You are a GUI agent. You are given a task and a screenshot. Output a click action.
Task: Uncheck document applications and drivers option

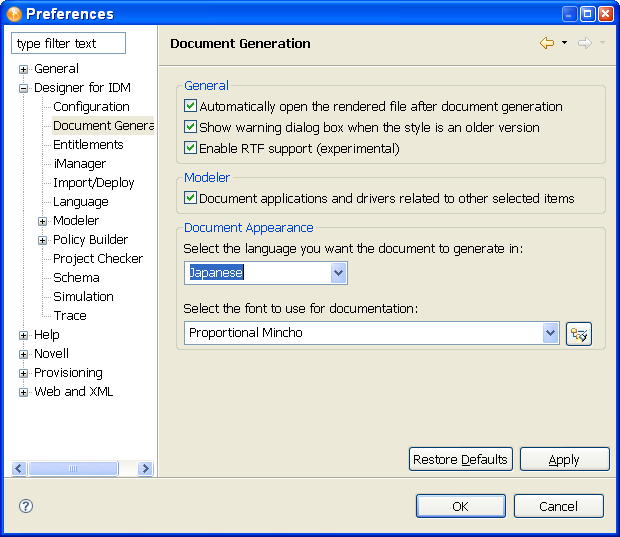point(191,198)
